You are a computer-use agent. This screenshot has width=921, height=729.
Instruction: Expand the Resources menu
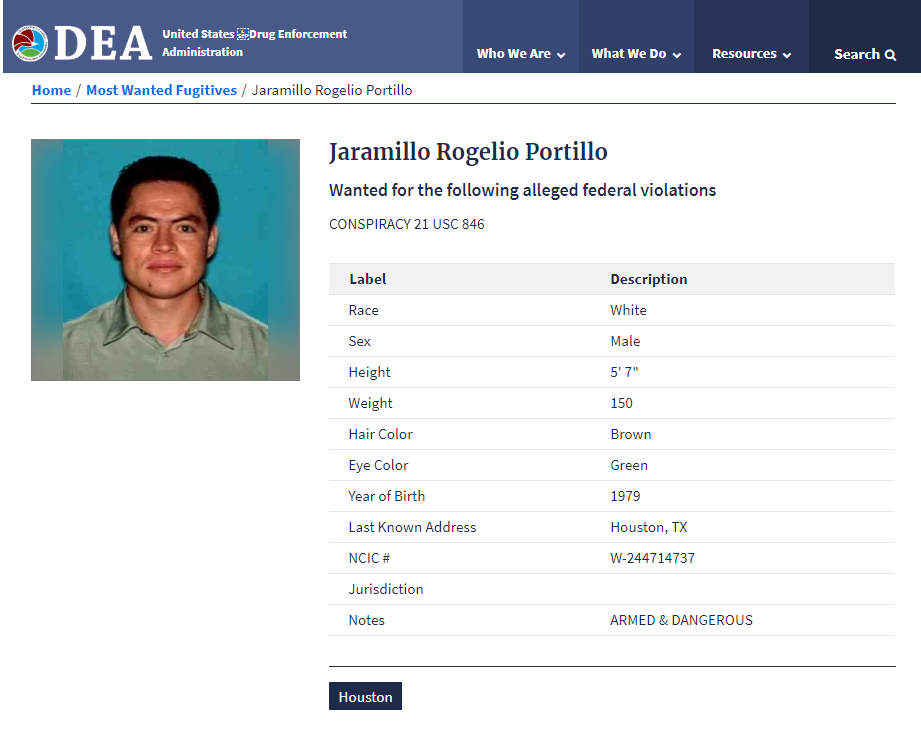click(751, 54)
